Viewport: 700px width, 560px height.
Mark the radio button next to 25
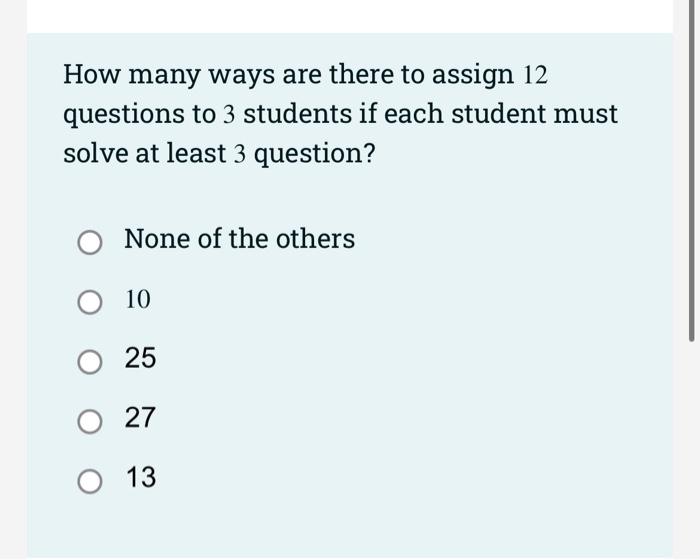point(90,361)
